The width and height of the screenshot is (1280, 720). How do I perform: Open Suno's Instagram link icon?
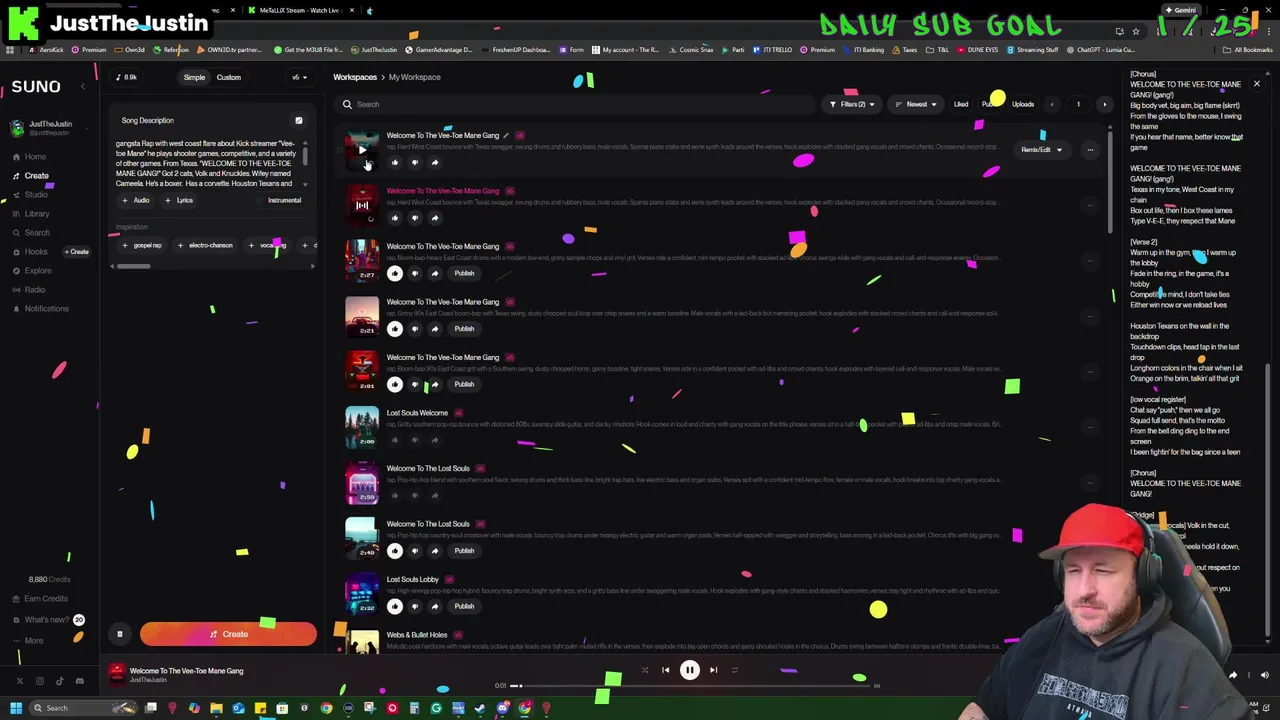pos(39,681)
